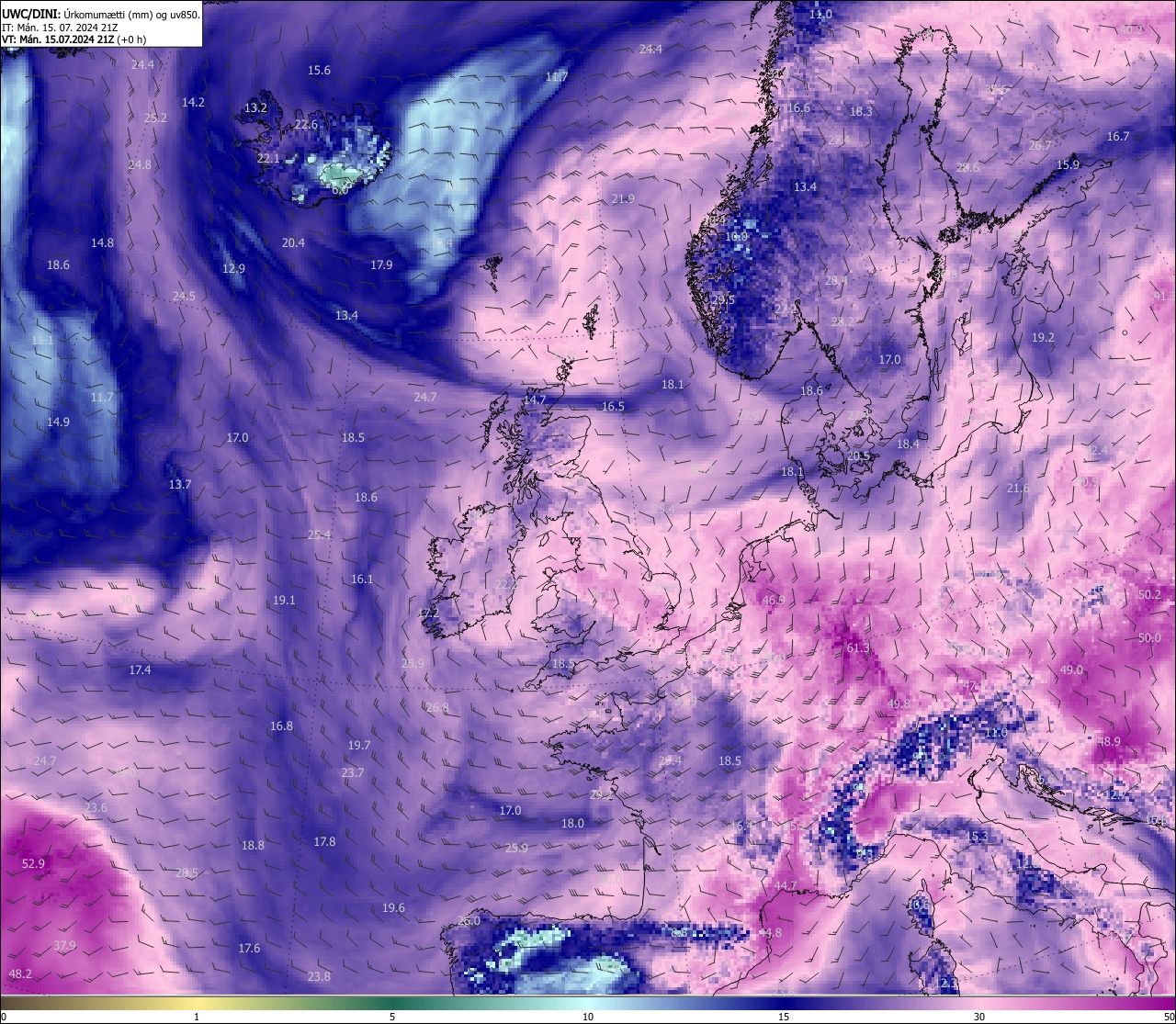1176x1024 pixels.
Task: Click the 12.9 value on the map
Action: point(233,269)
